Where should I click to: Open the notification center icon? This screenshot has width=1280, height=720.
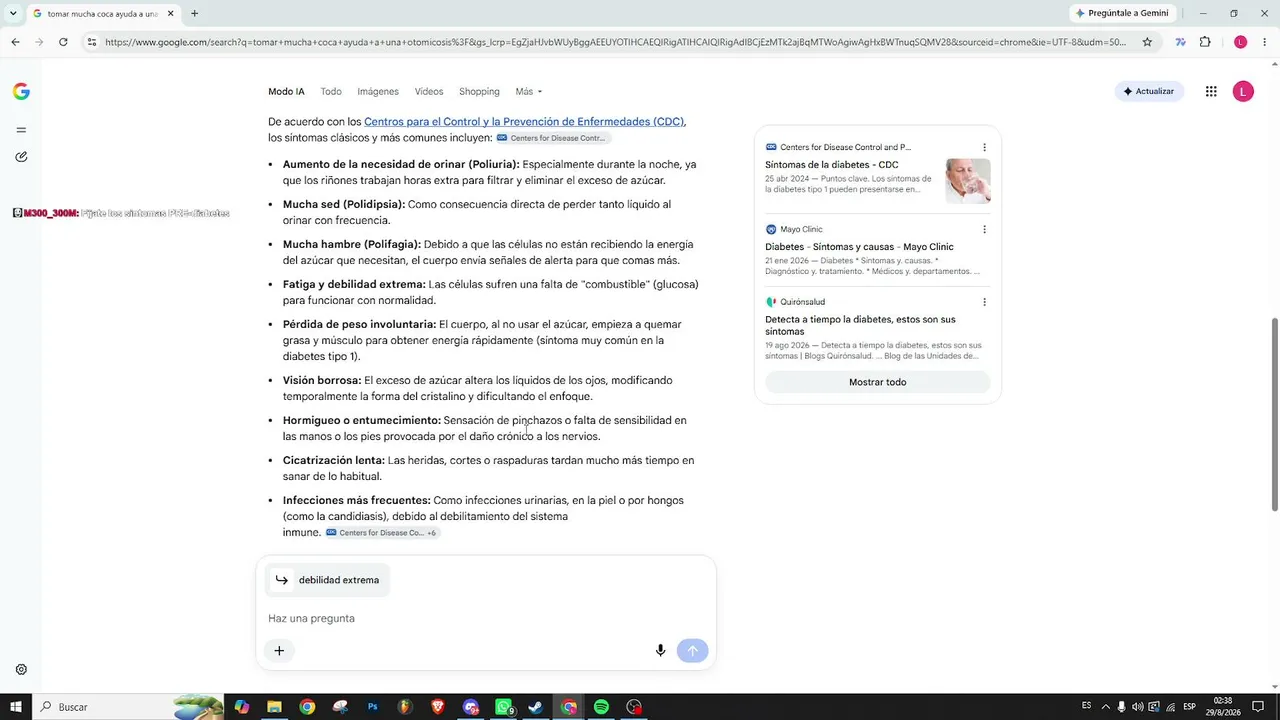1258,707
